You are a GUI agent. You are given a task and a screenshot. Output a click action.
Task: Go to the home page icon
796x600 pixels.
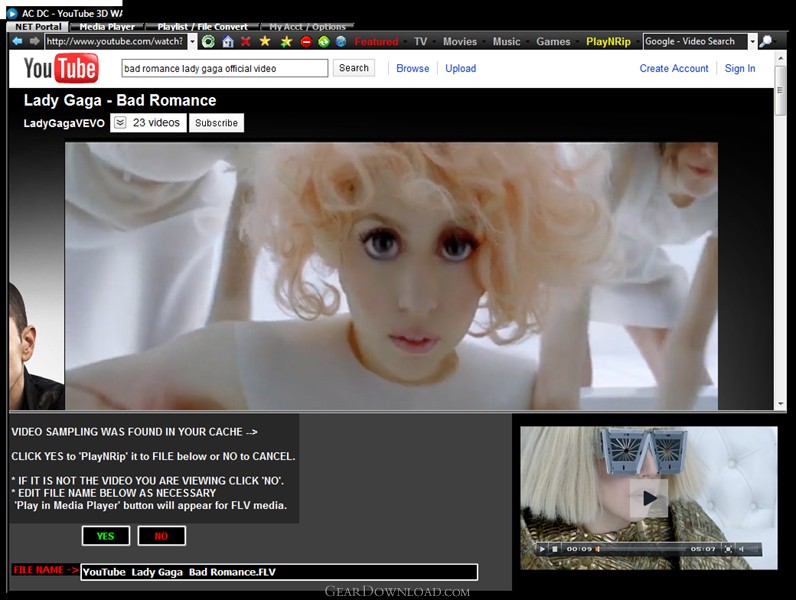coord(228,42)
